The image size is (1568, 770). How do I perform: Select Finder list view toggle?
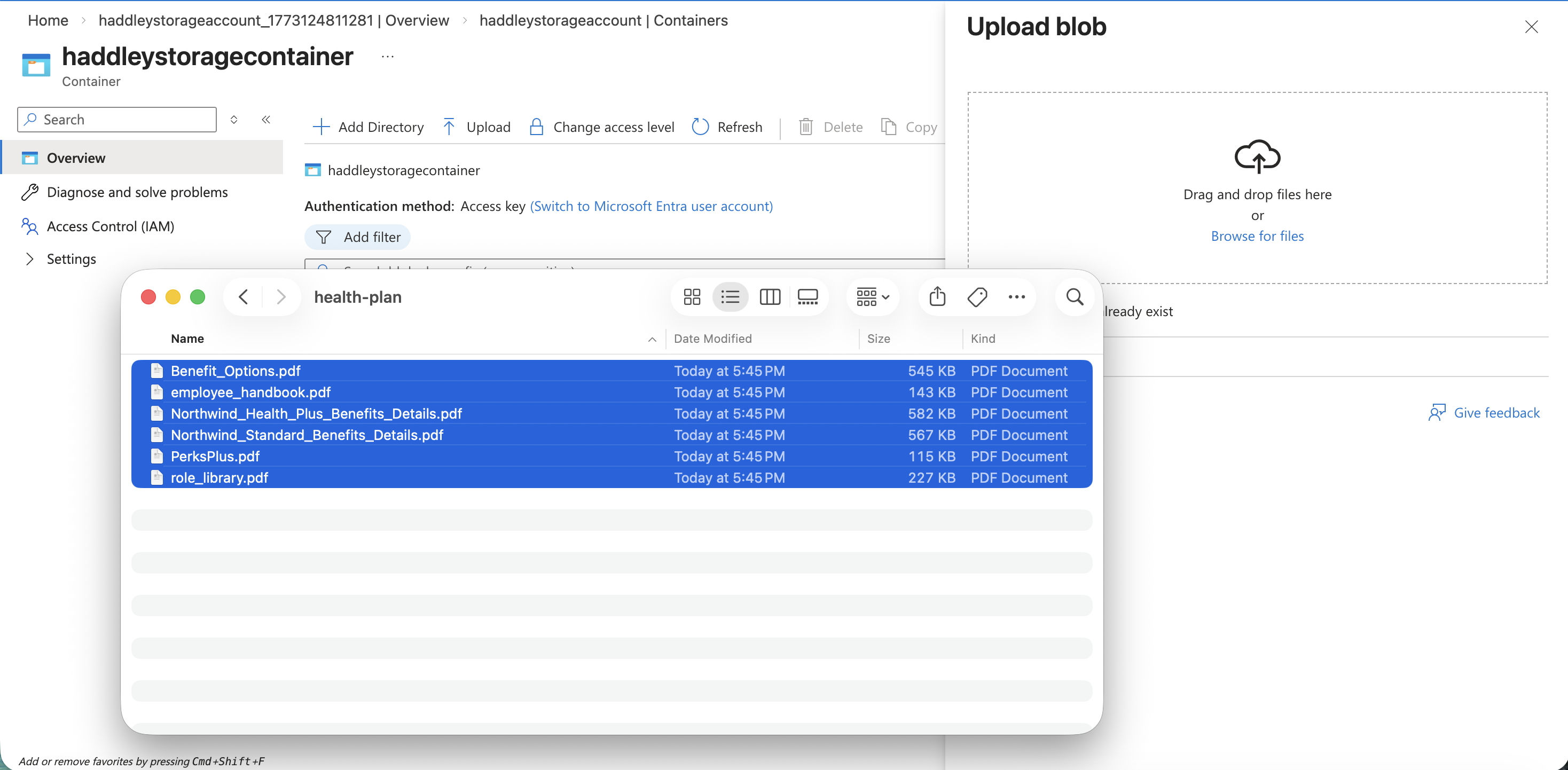[730, 297]
